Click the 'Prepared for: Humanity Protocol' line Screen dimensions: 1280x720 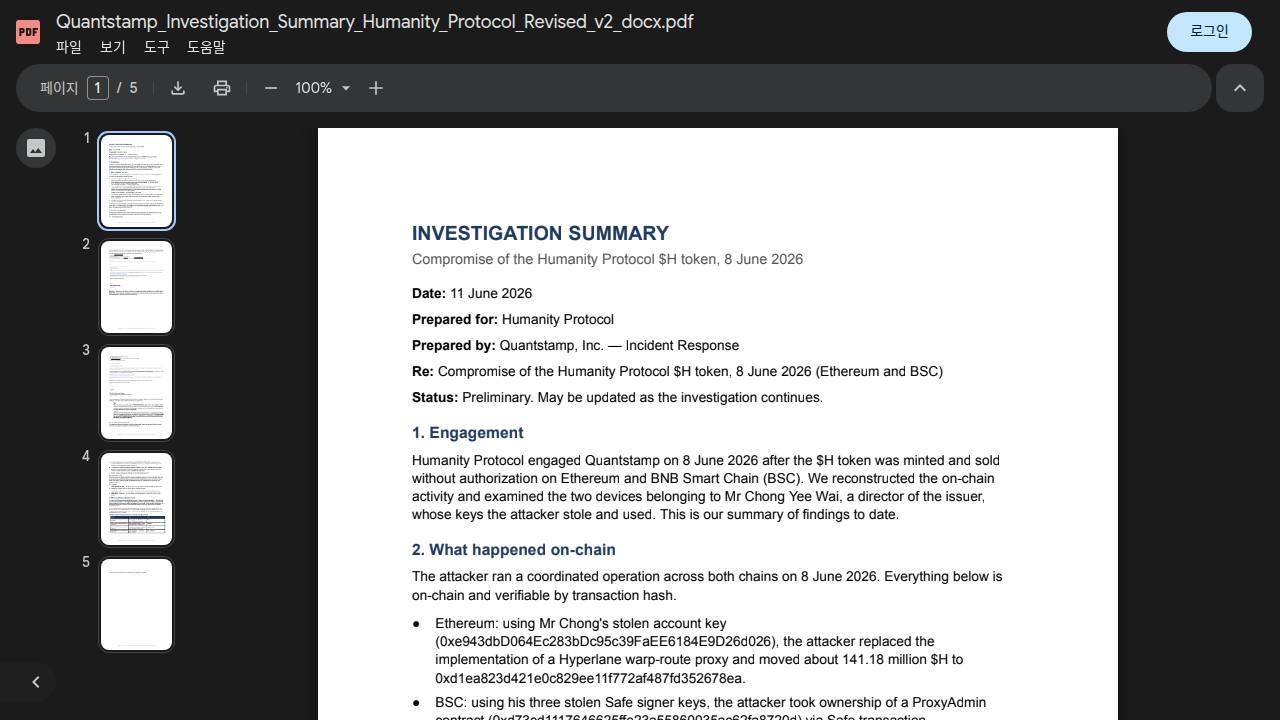click(x=513, y=319)
